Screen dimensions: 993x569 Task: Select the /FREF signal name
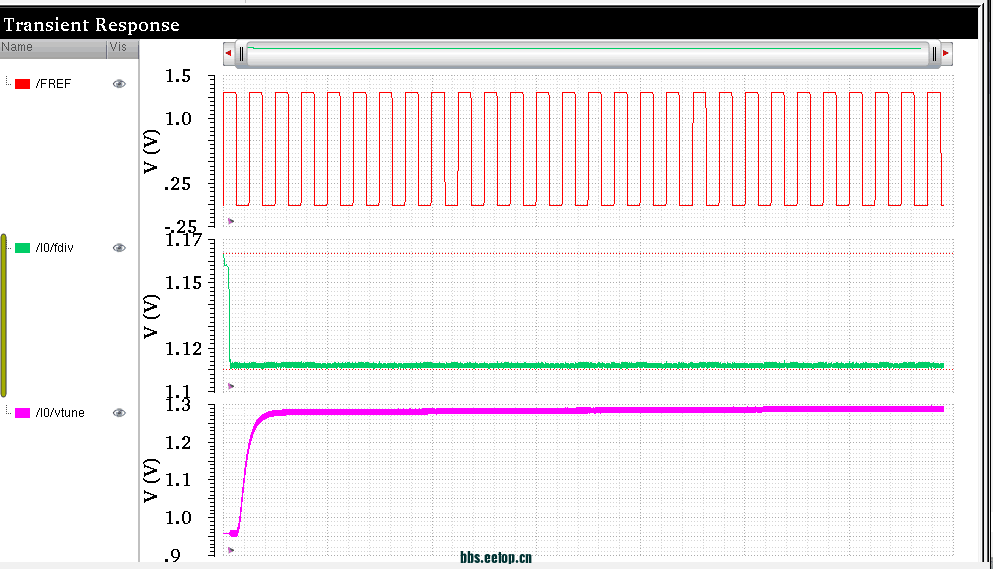point(53,84)
